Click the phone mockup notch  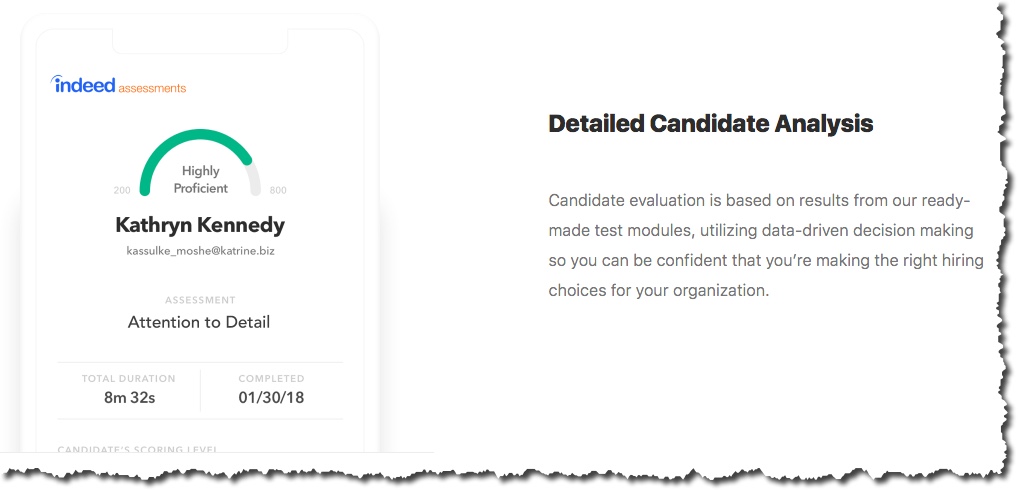click(x=200, y=40)
